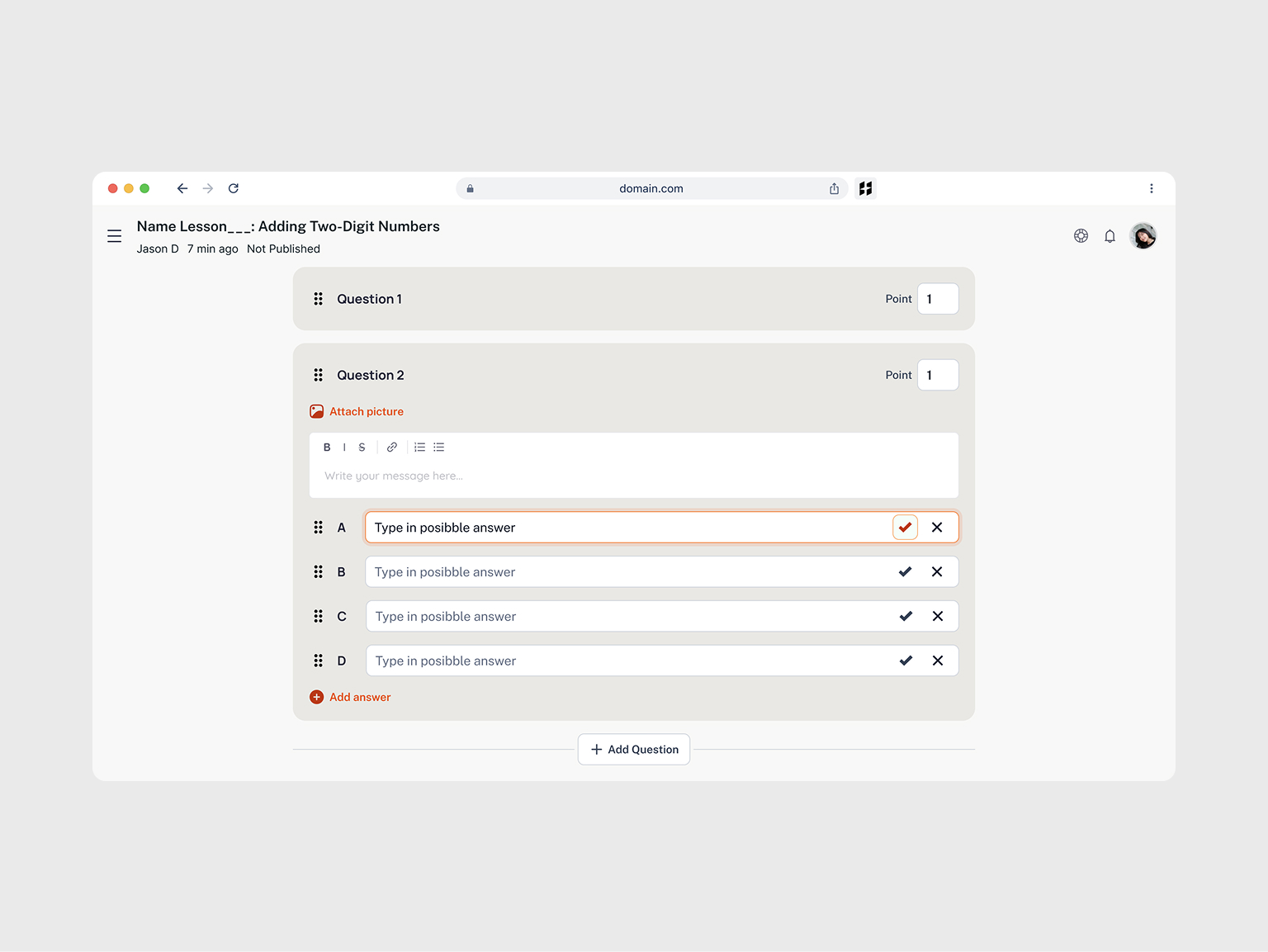Create a bulleted list in the editor
The width and height of the screenshot is (1268, 952).
pos(438,447)
